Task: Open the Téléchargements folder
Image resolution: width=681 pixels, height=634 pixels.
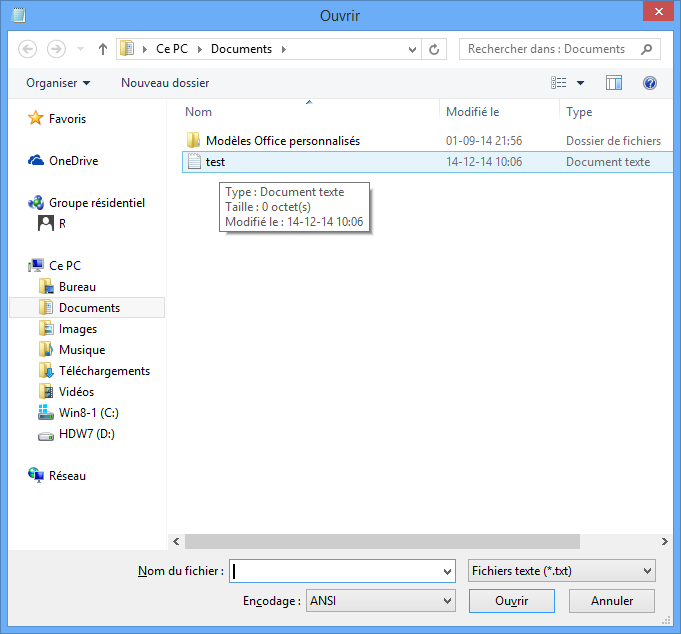Action: coord(104,371)
